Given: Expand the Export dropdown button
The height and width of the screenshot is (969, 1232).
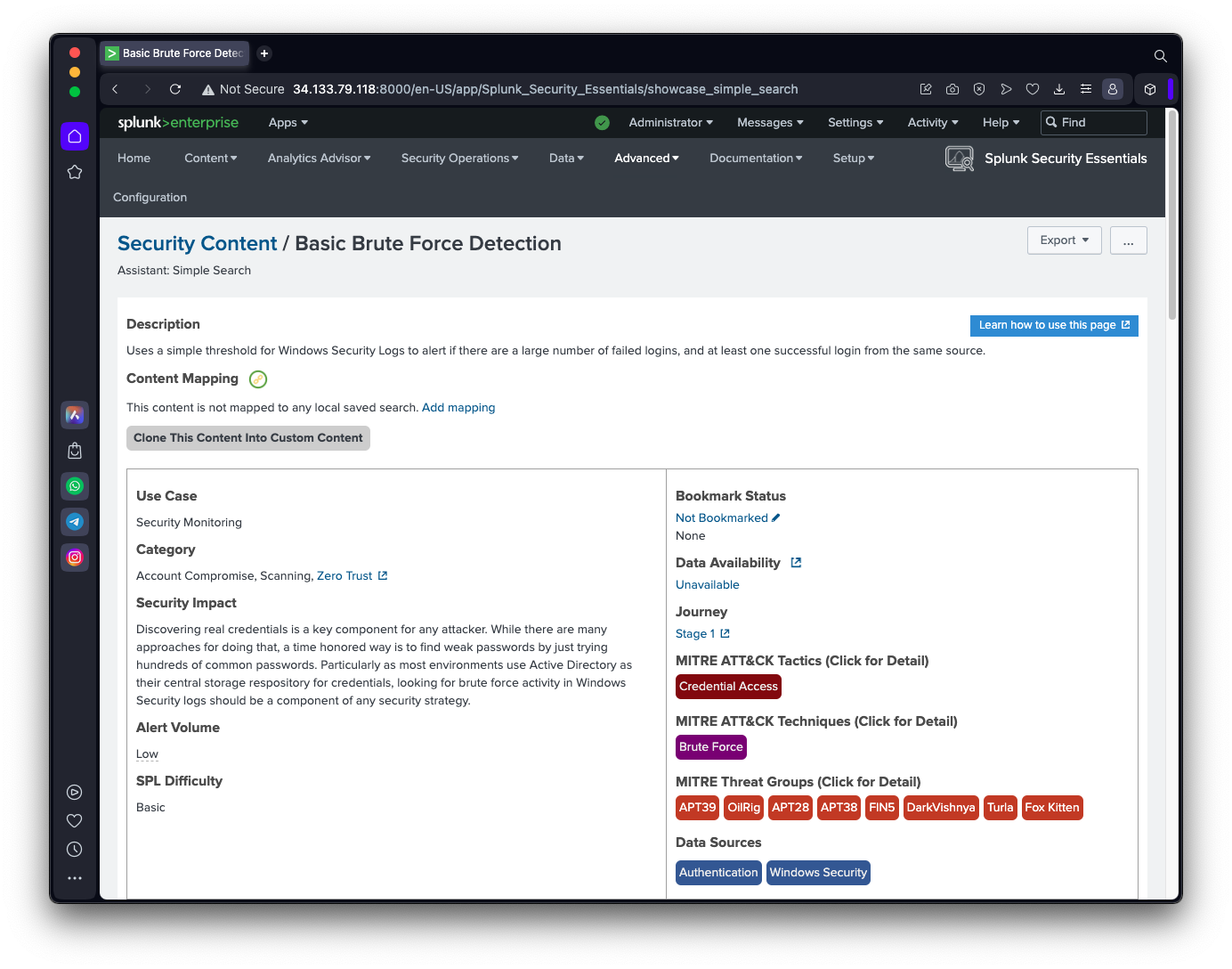Looking at the screenshot, I should pos(1065,240).
